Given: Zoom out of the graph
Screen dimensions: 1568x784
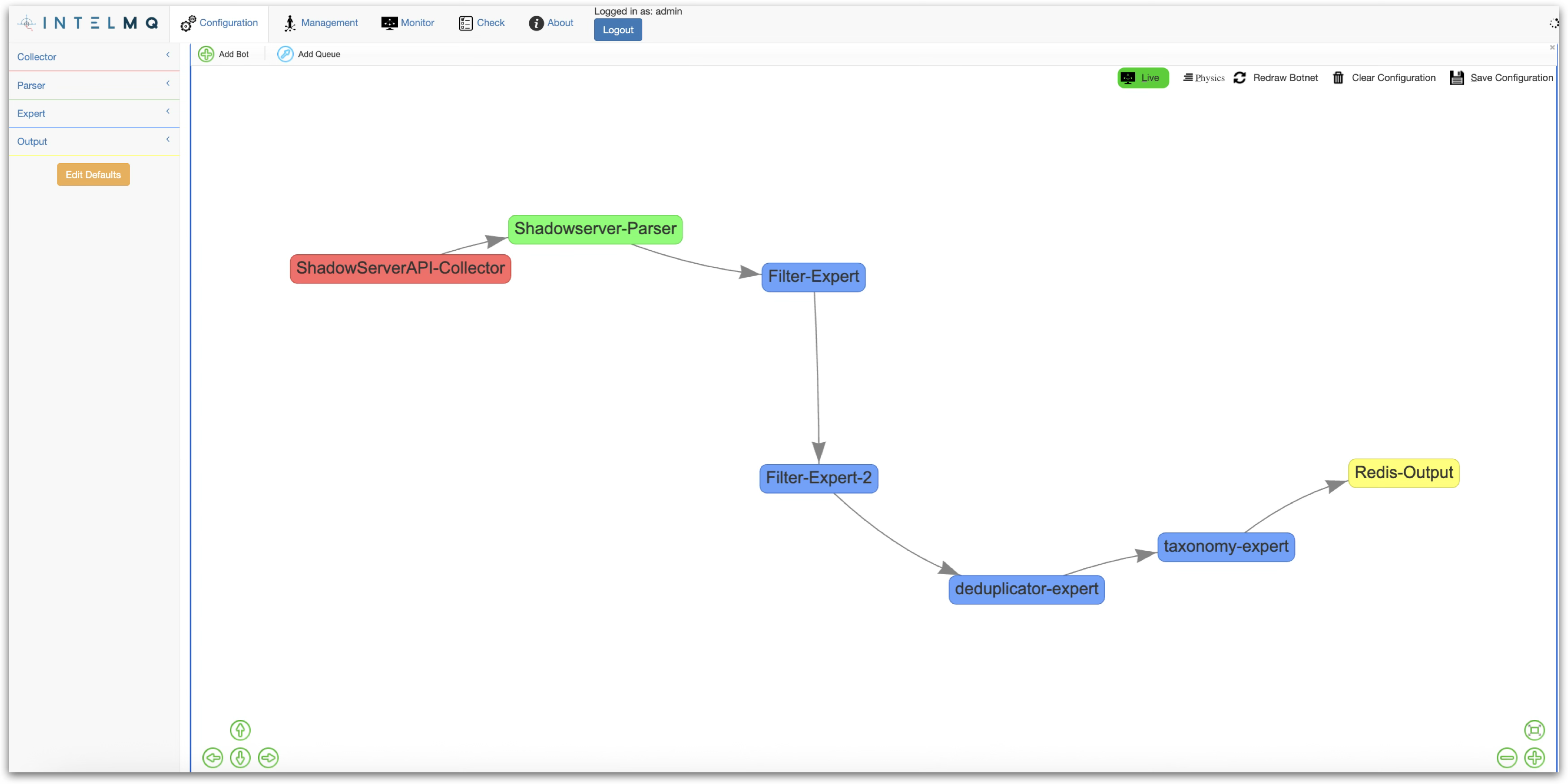Looking at the screenshot, I should click(1507, 758).
